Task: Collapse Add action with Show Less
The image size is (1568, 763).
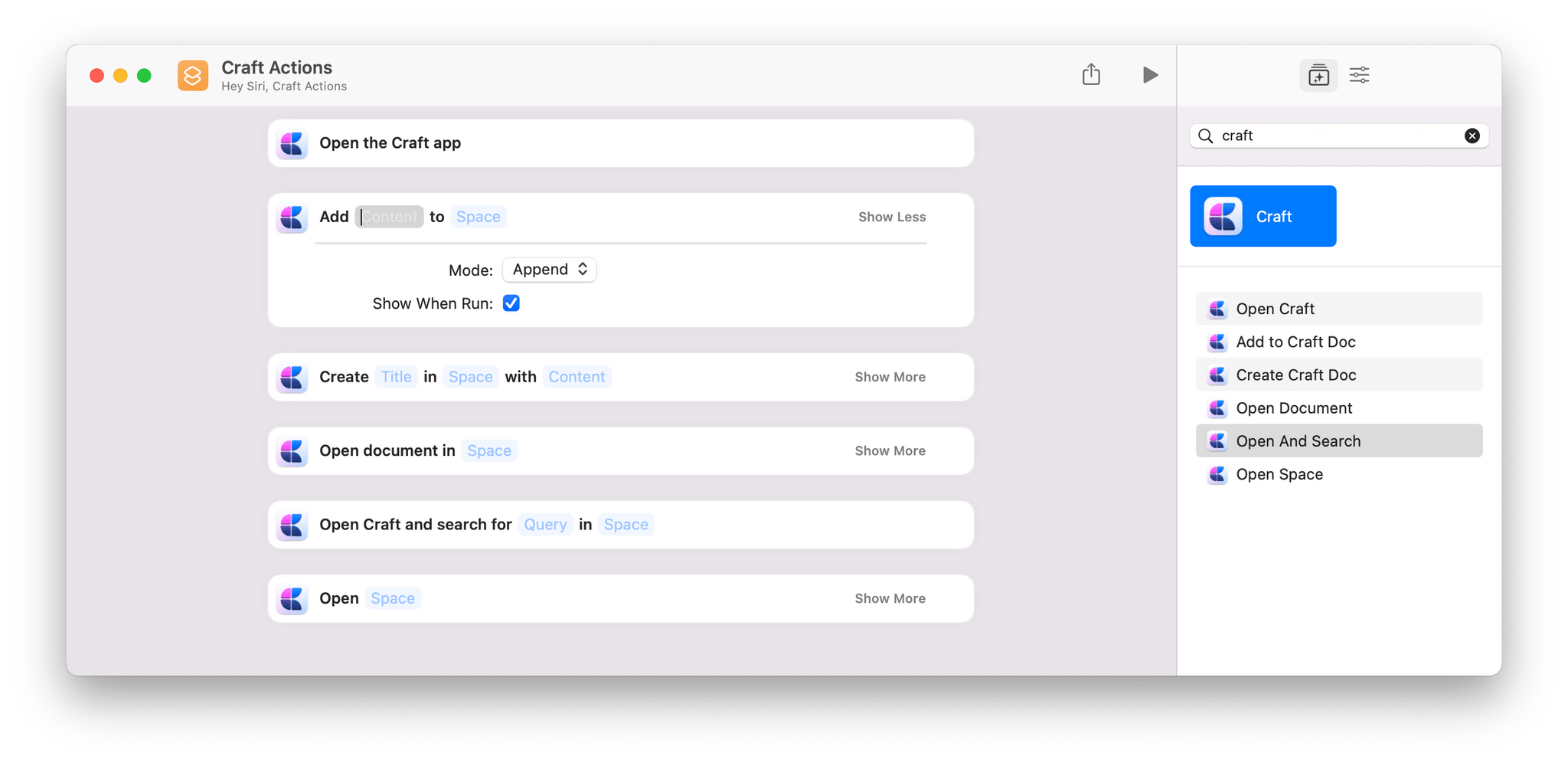Action: [x=892, y=217]
